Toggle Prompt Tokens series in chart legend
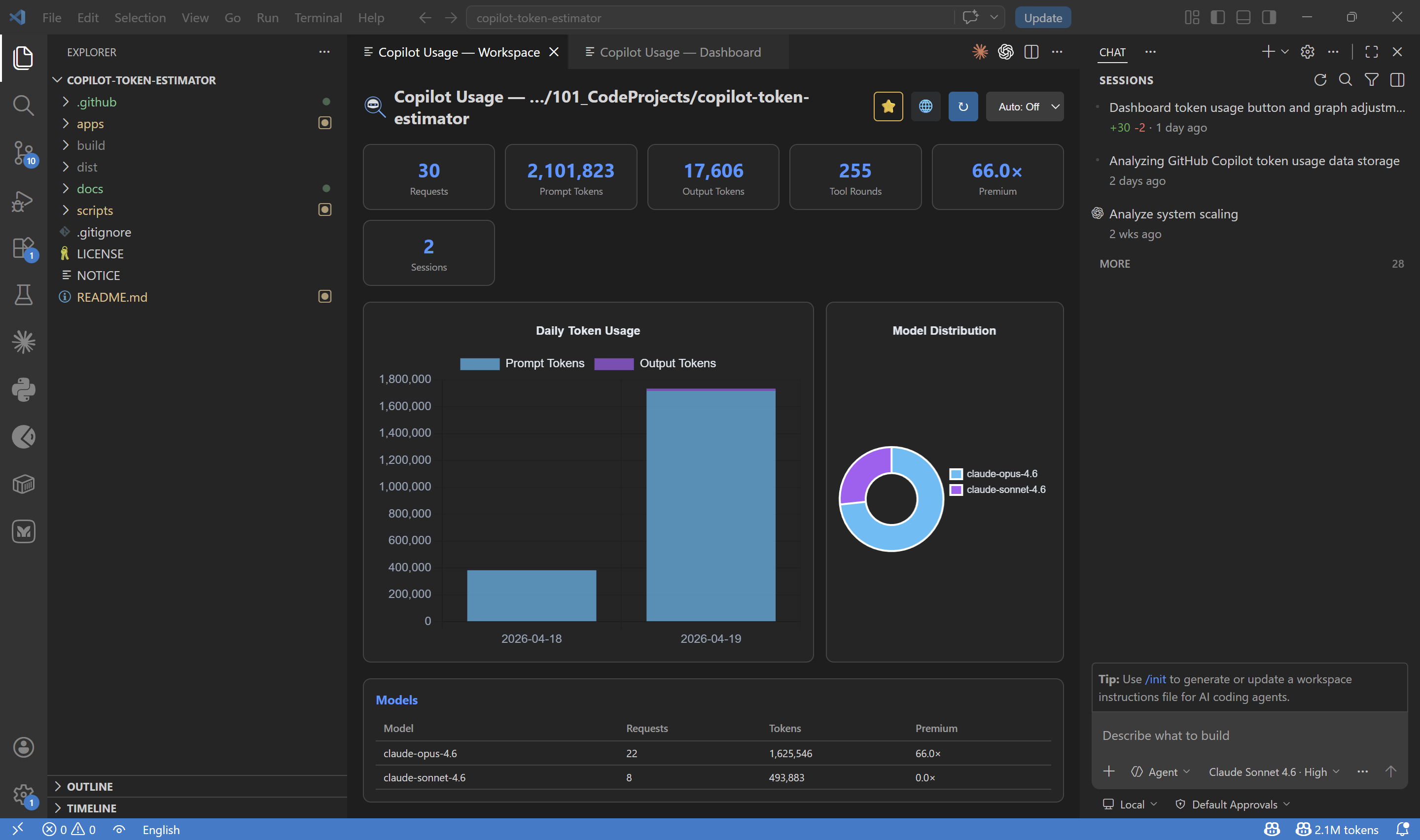 522,363
